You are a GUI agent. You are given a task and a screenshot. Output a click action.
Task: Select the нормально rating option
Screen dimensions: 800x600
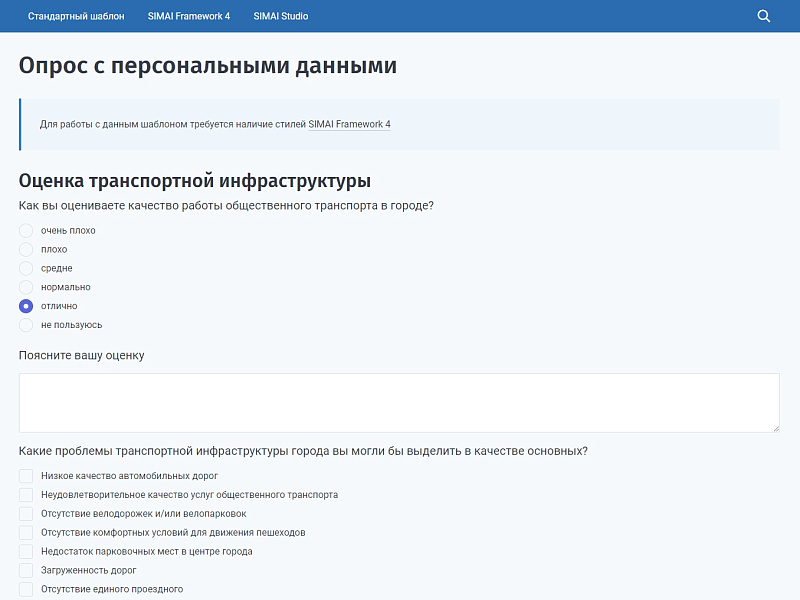pyautogui.click(x=25, y=287)
